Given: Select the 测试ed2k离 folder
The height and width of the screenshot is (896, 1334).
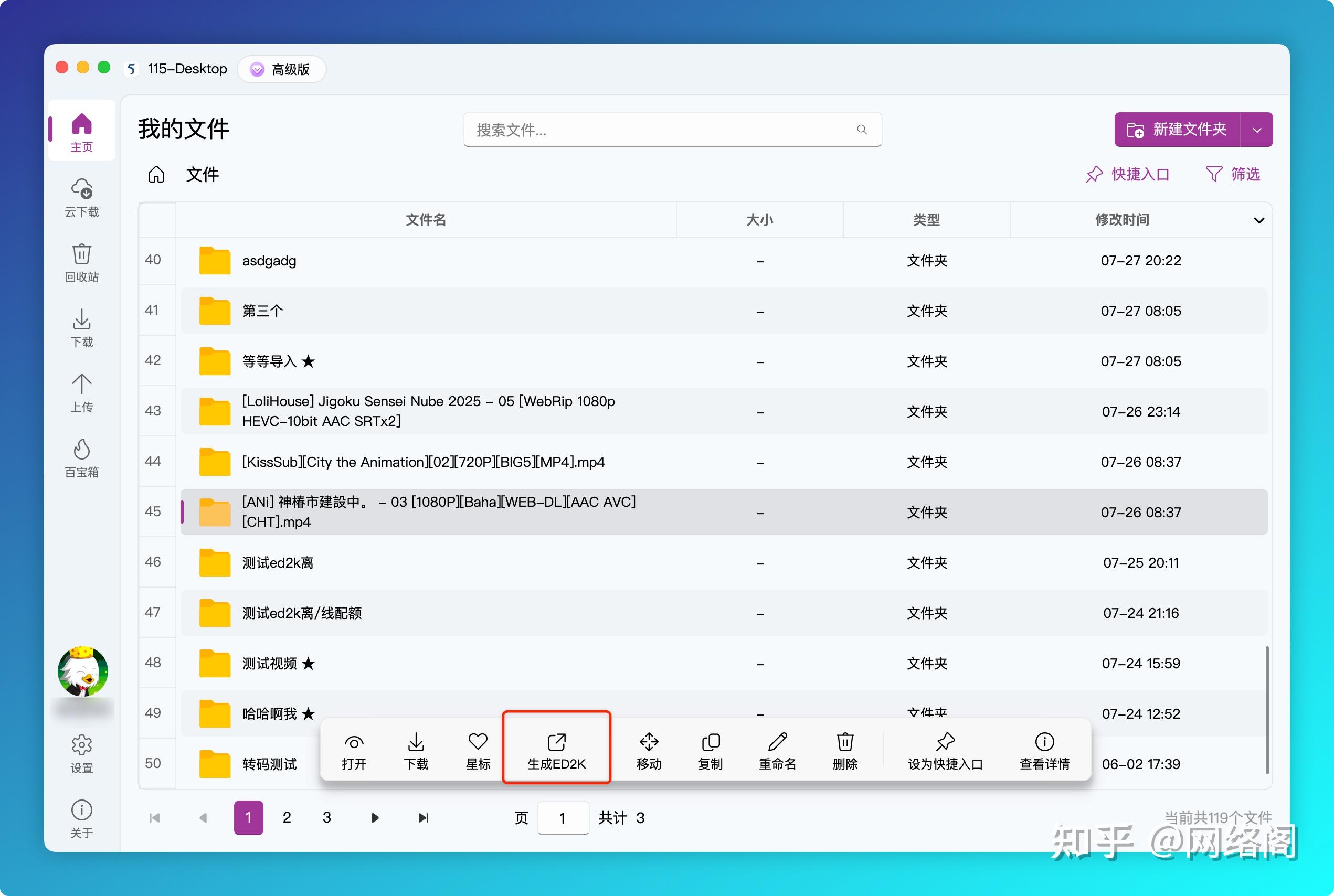Looking at the screenshot, I should [724, 562].
